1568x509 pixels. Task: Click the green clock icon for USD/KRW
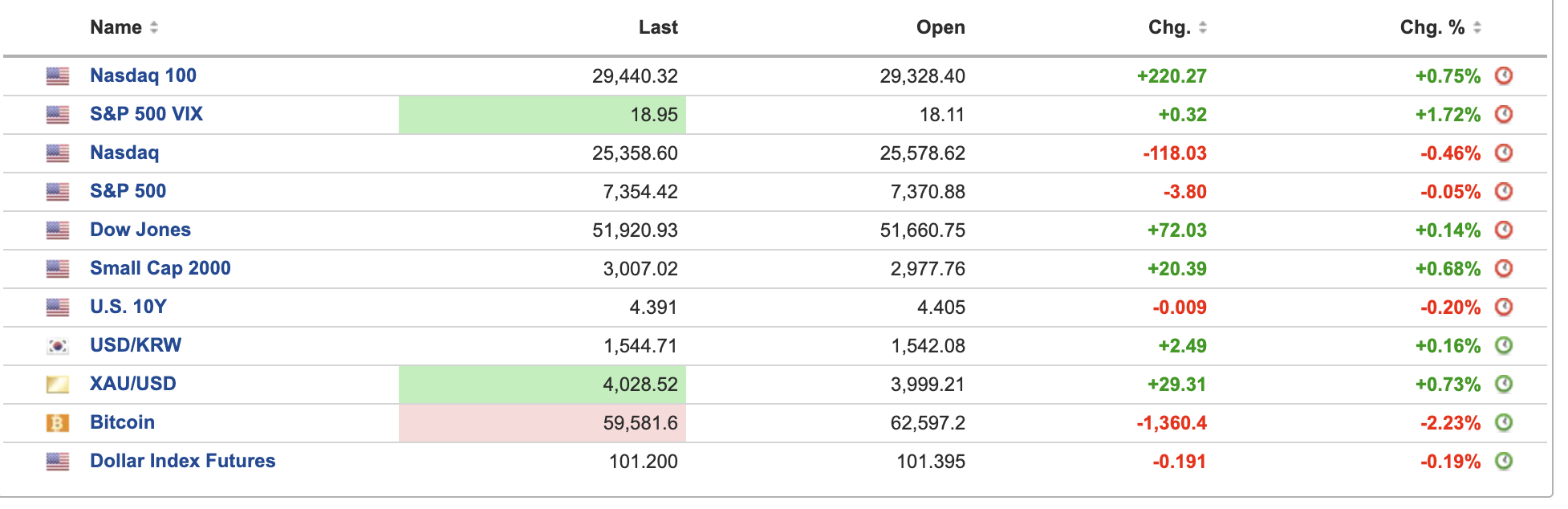click(1503, 345)
